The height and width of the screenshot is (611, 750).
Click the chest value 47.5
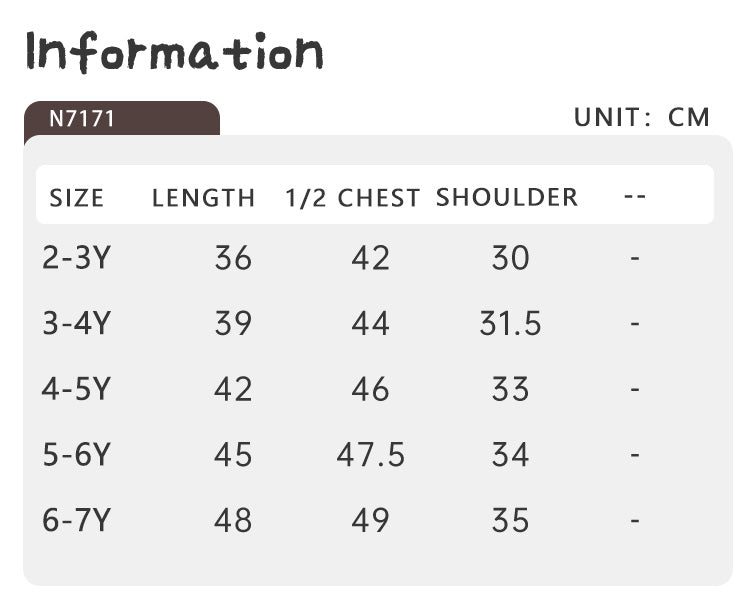371,455
